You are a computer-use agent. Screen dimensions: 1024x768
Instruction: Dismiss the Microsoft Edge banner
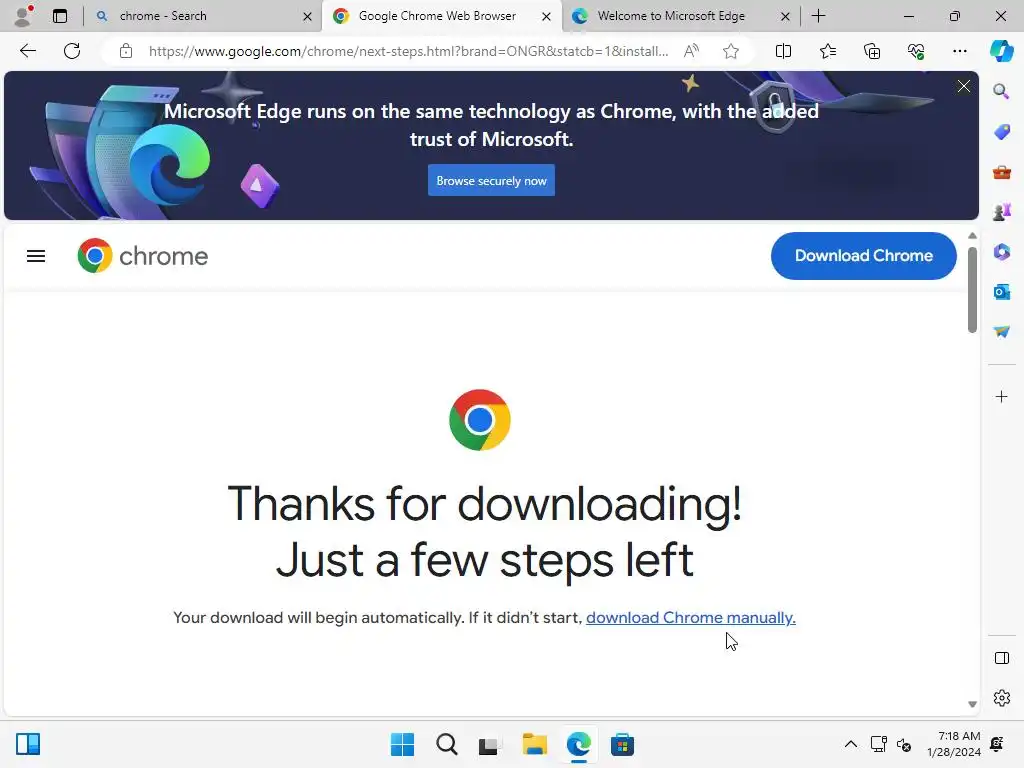tap(963, 86)
